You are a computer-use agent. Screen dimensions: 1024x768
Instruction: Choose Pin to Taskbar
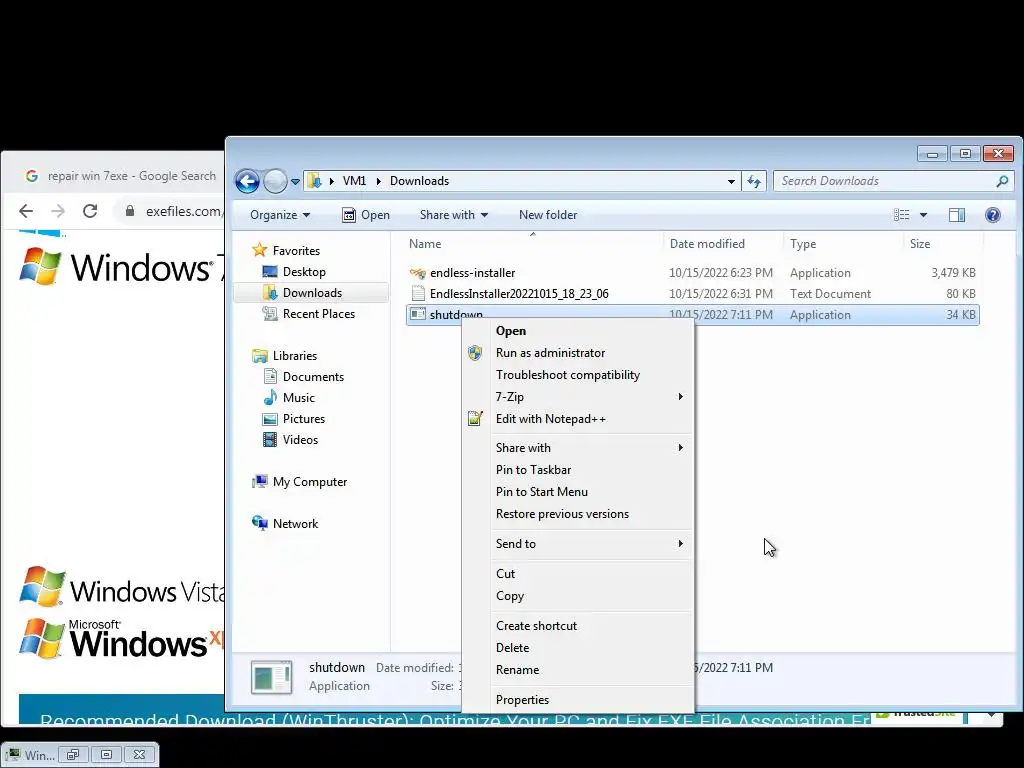tap(578, 470)
